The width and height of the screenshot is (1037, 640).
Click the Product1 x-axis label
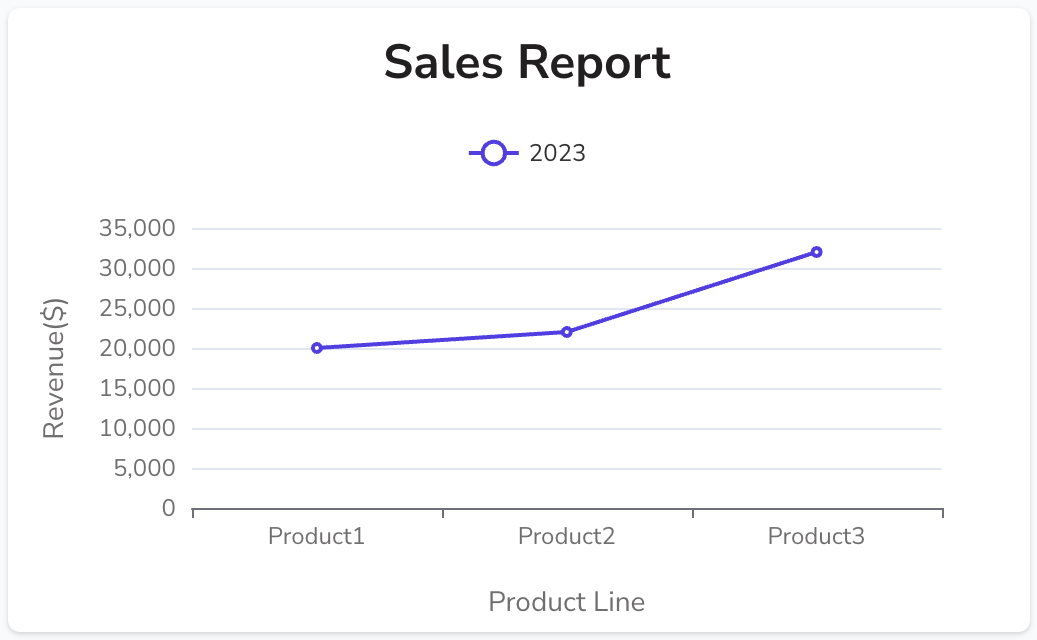tap(316, 536)
